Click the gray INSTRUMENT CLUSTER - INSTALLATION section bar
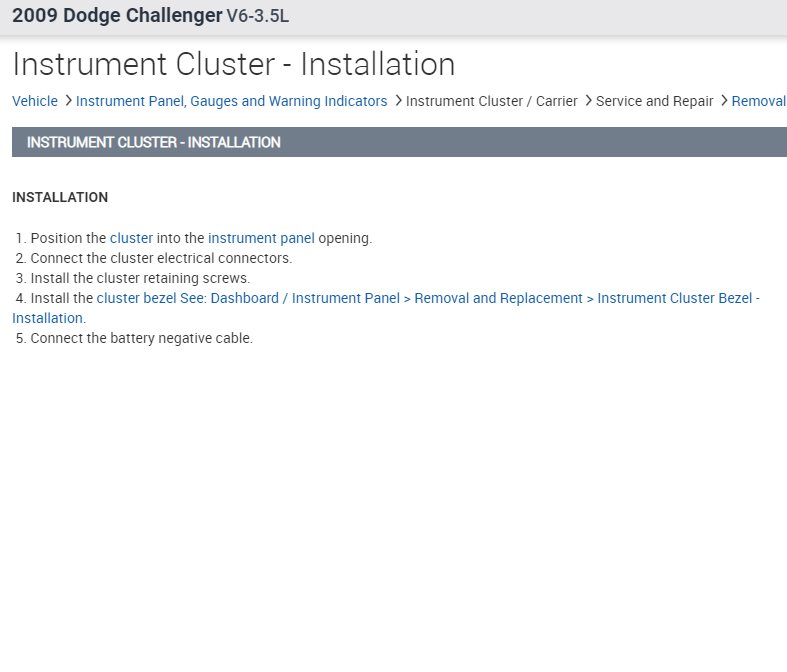 click(x=399, y=142)
